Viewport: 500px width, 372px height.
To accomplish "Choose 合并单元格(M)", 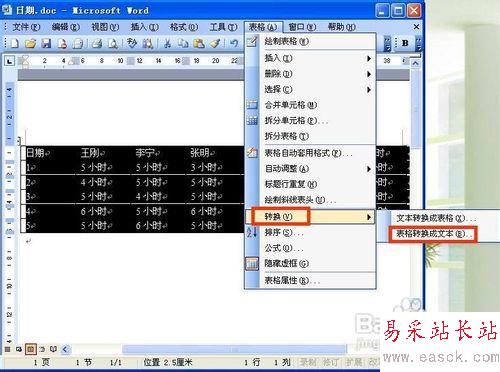I will [x=310, y=105].
